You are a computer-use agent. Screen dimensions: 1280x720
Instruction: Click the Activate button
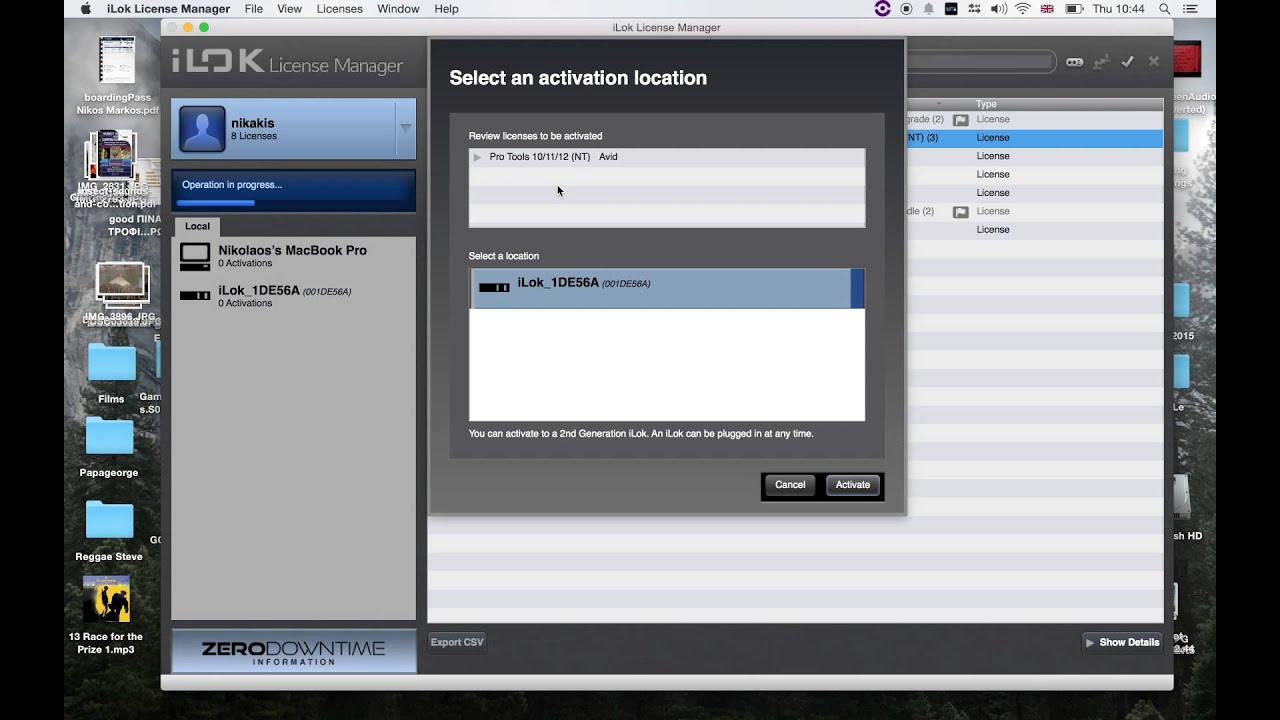click(852, 485)
